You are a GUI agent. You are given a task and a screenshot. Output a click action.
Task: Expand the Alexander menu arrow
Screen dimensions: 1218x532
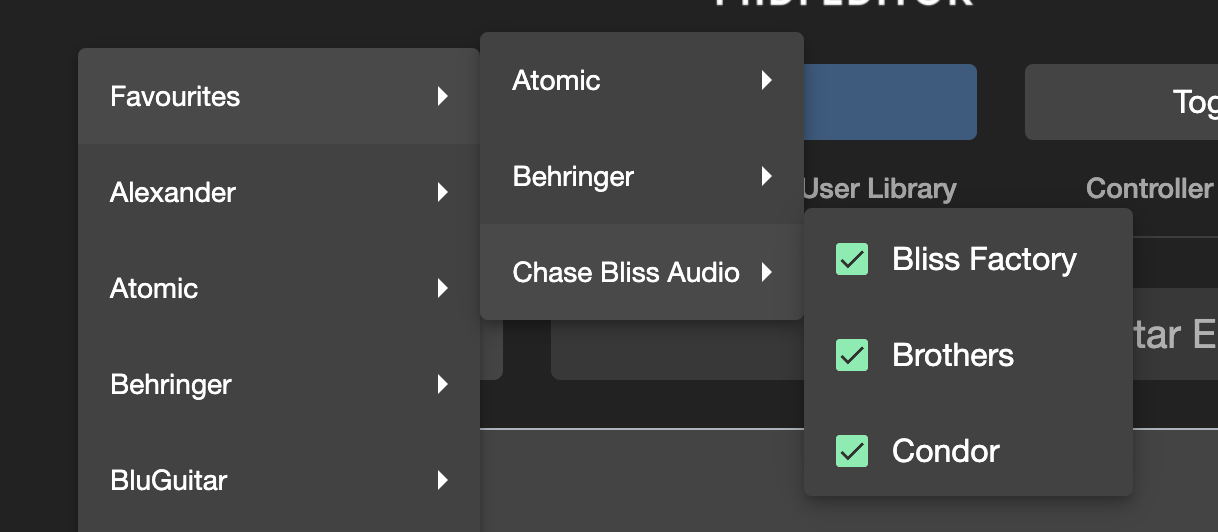442,193
